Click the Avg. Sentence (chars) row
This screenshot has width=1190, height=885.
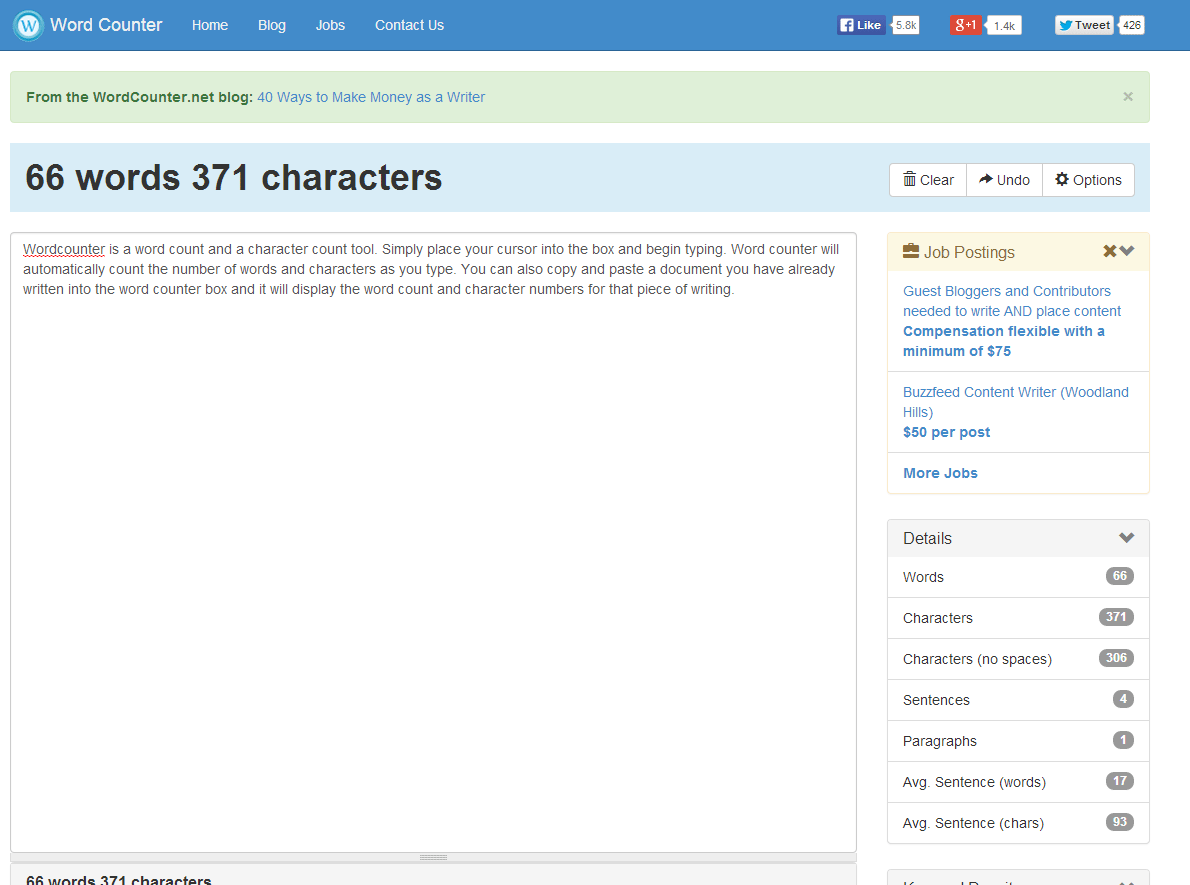[1018, 823]
